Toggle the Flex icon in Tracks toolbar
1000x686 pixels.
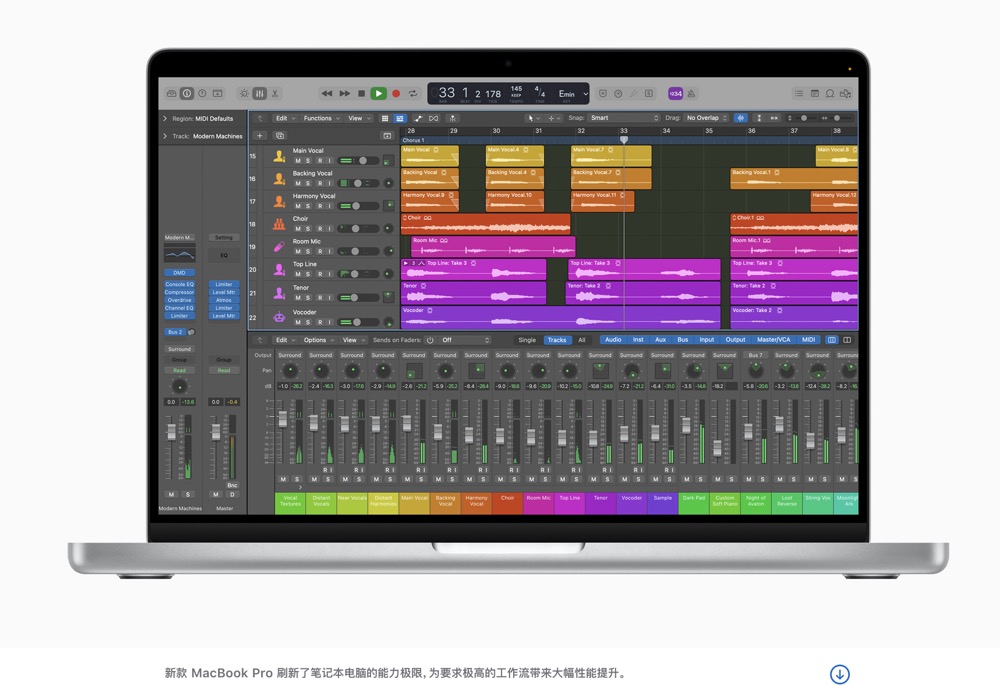point(434,119)
